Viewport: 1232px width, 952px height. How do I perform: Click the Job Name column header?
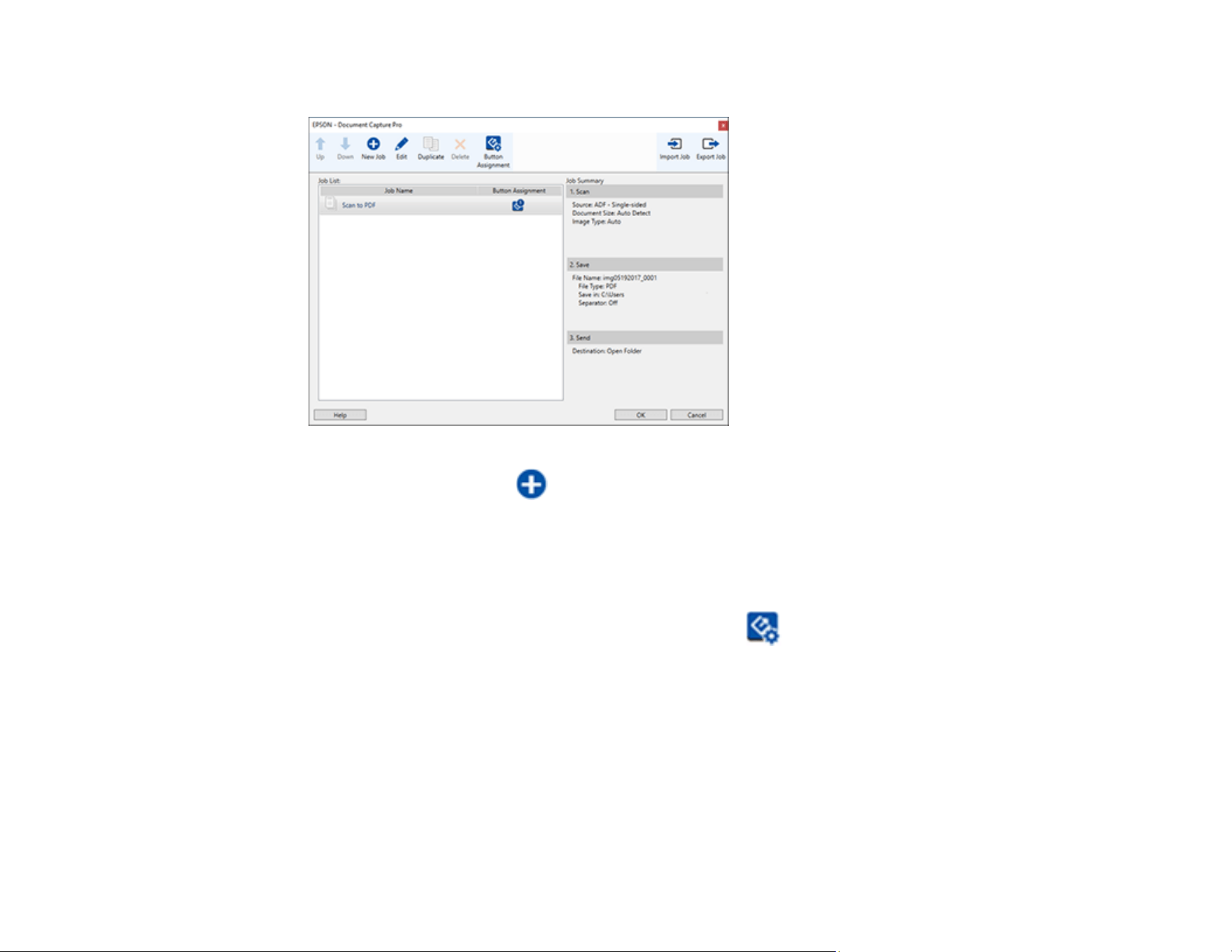pos(399,191)
